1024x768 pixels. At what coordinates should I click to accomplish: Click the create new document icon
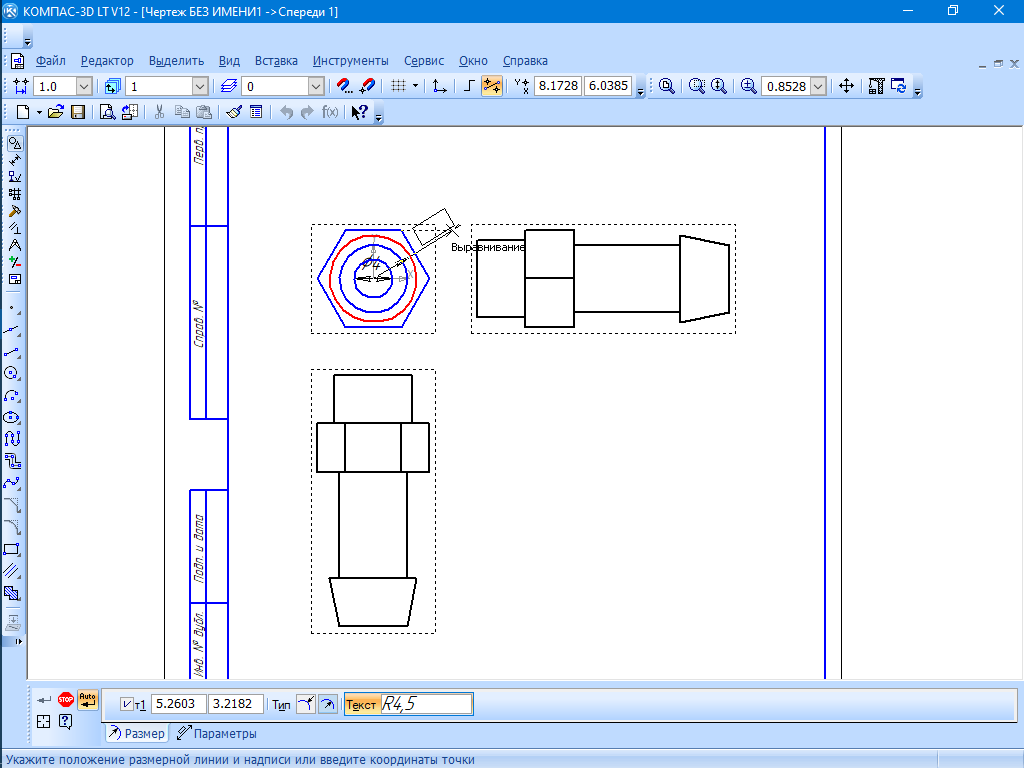[23, 112]
